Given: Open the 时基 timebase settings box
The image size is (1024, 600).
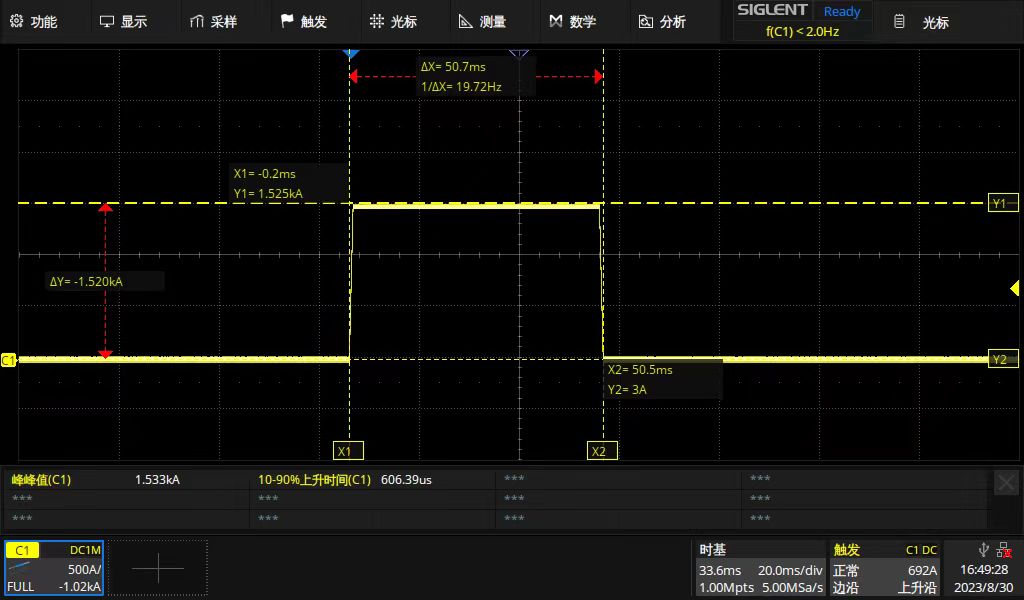Looking at the screenshot, I should click(760, 568).
